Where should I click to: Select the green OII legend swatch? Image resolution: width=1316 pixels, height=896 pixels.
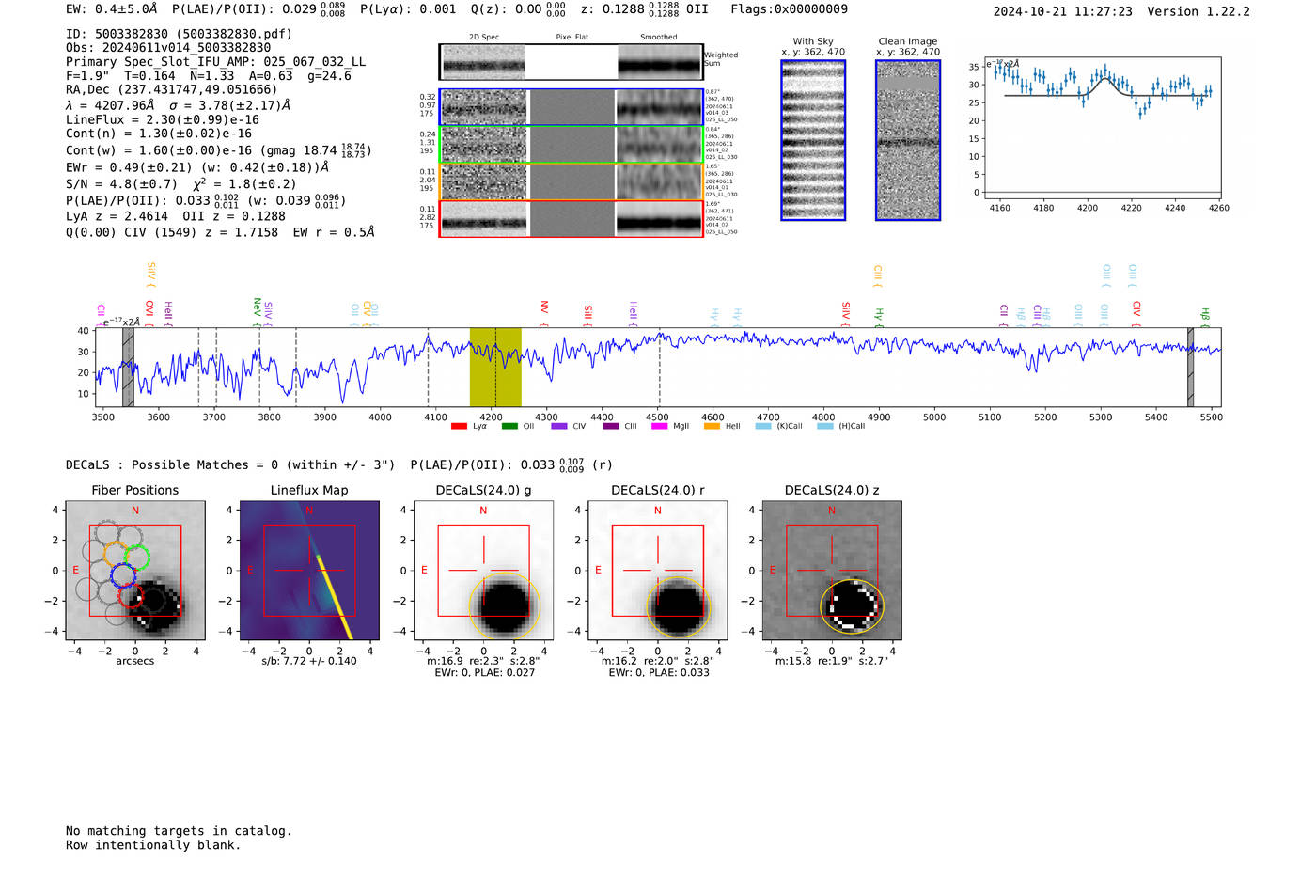pyautogui.click(x=509, y=427)
